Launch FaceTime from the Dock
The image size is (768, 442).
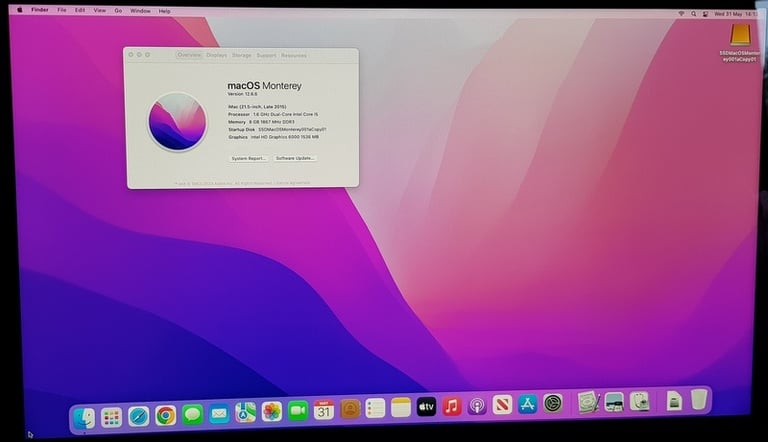(298, 411)
